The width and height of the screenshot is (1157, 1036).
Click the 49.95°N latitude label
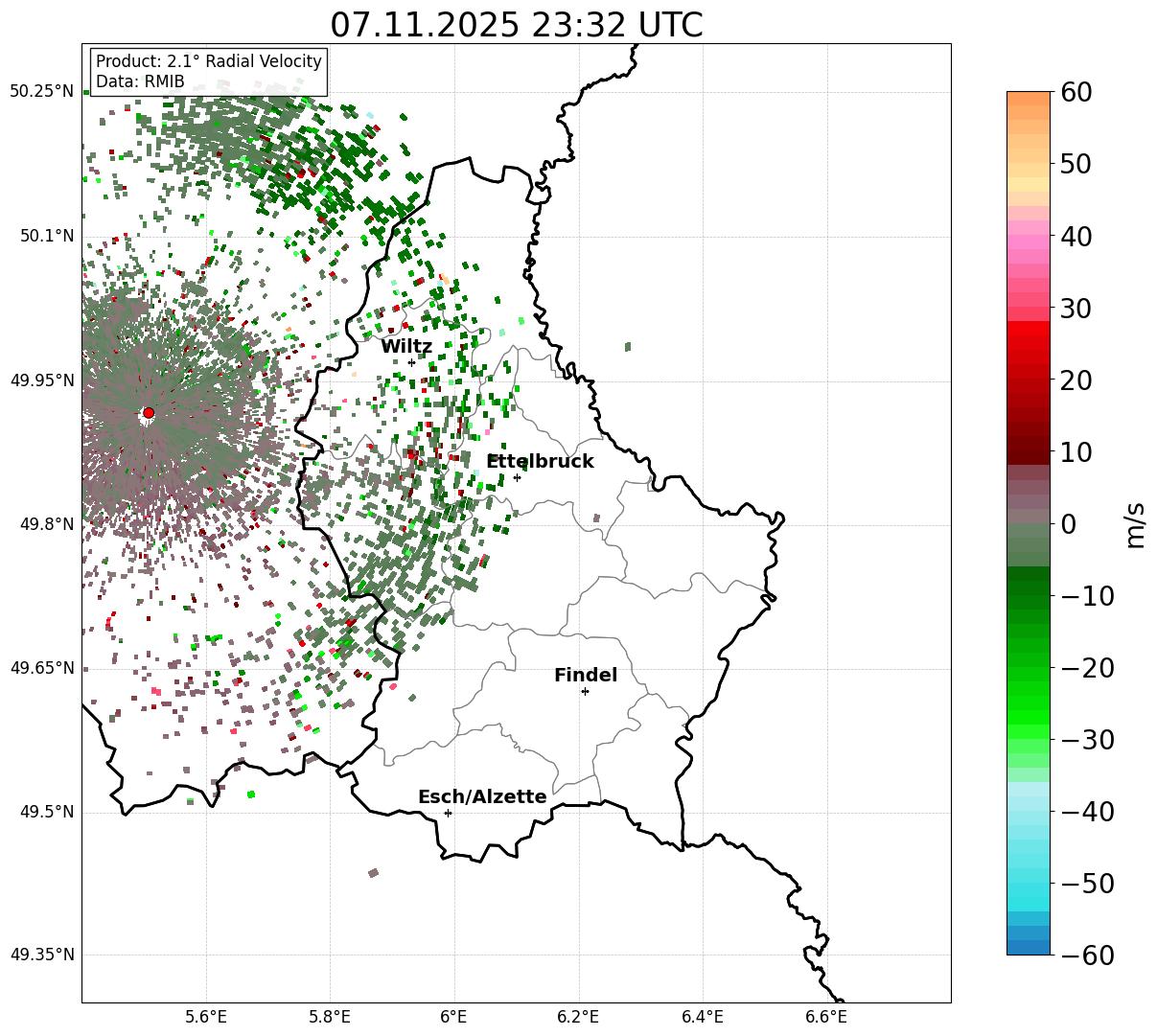(x=42, y=380)
